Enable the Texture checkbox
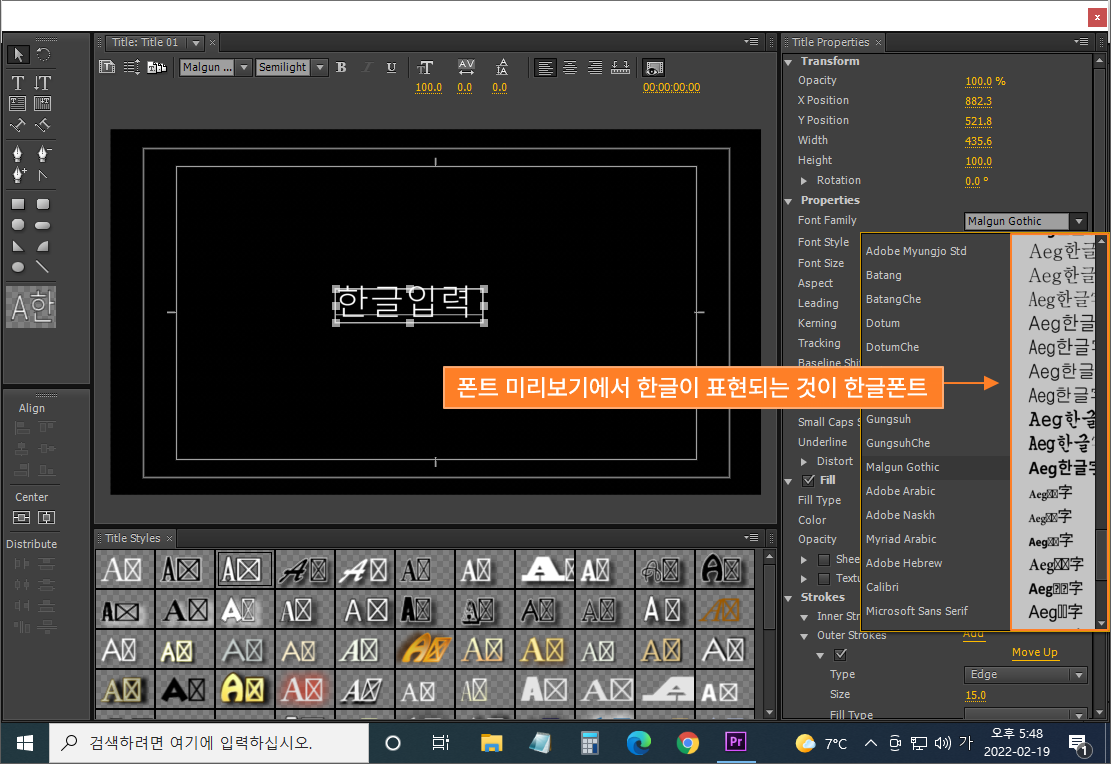 (824, 578)
